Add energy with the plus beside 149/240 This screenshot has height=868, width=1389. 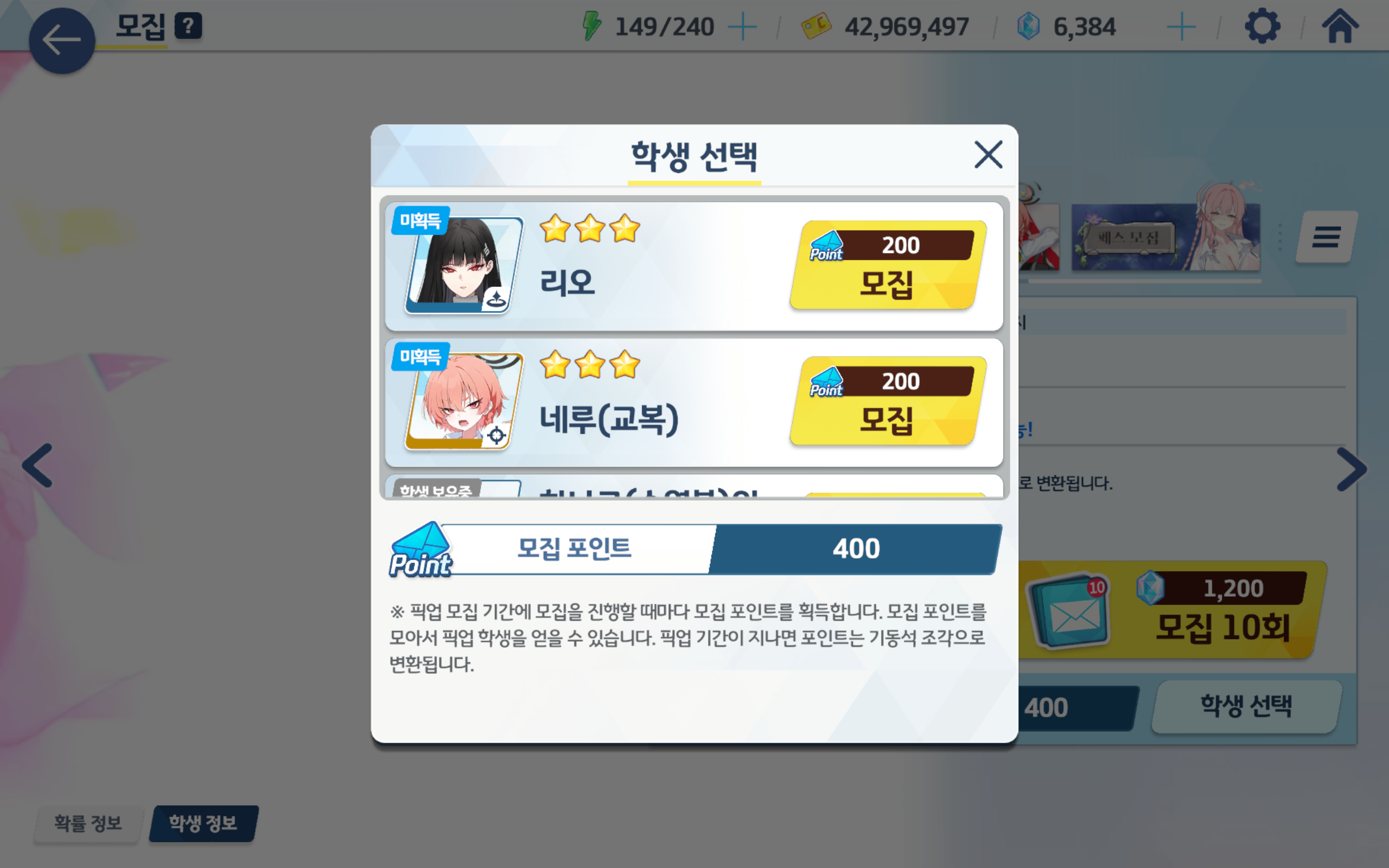point(742,27)
